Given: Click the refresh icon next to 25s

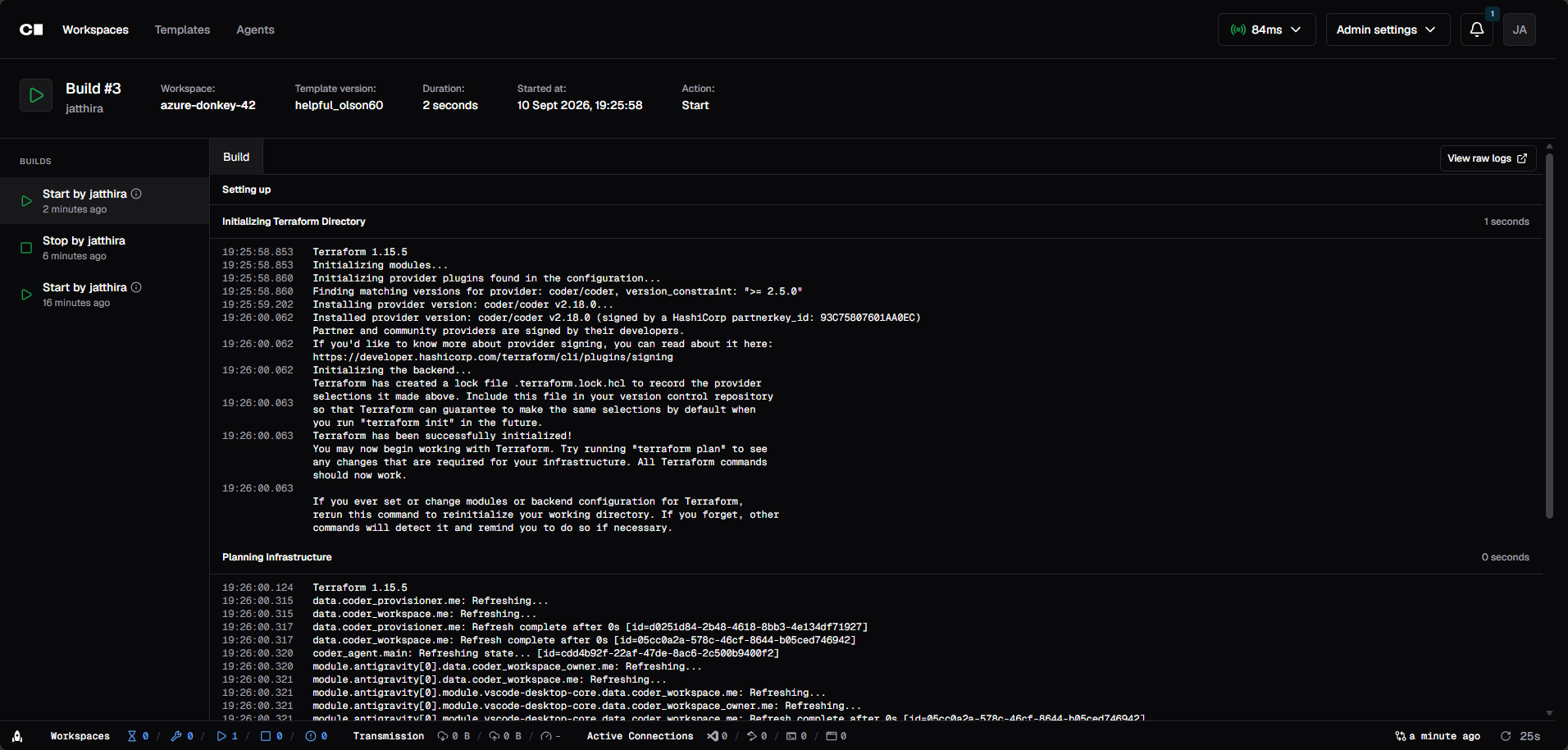Looking at the screenshot, I should [x=1506, y=736].
